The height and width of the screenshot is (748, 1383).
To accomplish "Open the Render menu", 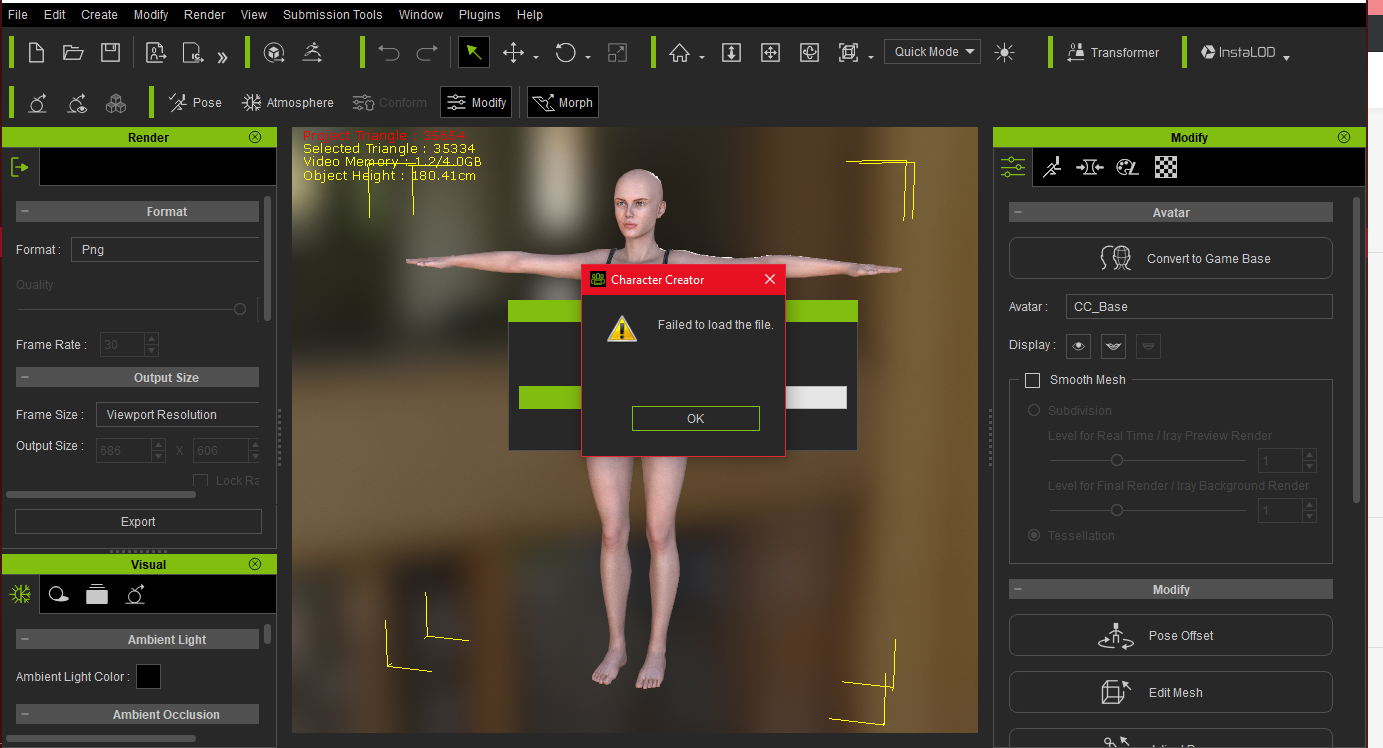I will (x=204, y=15).
